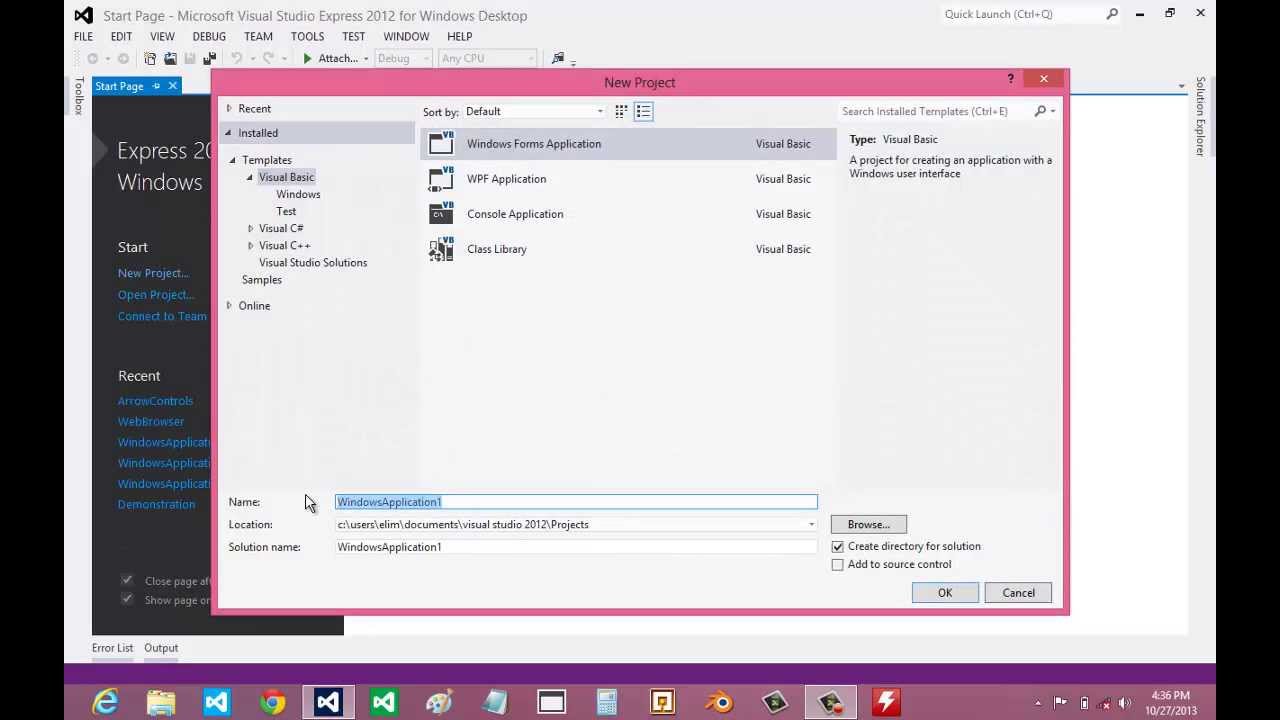This screenshot has width=1280, height=720.
Task: Switch template list to medium icons view
Action: click(x=643, y=111)
